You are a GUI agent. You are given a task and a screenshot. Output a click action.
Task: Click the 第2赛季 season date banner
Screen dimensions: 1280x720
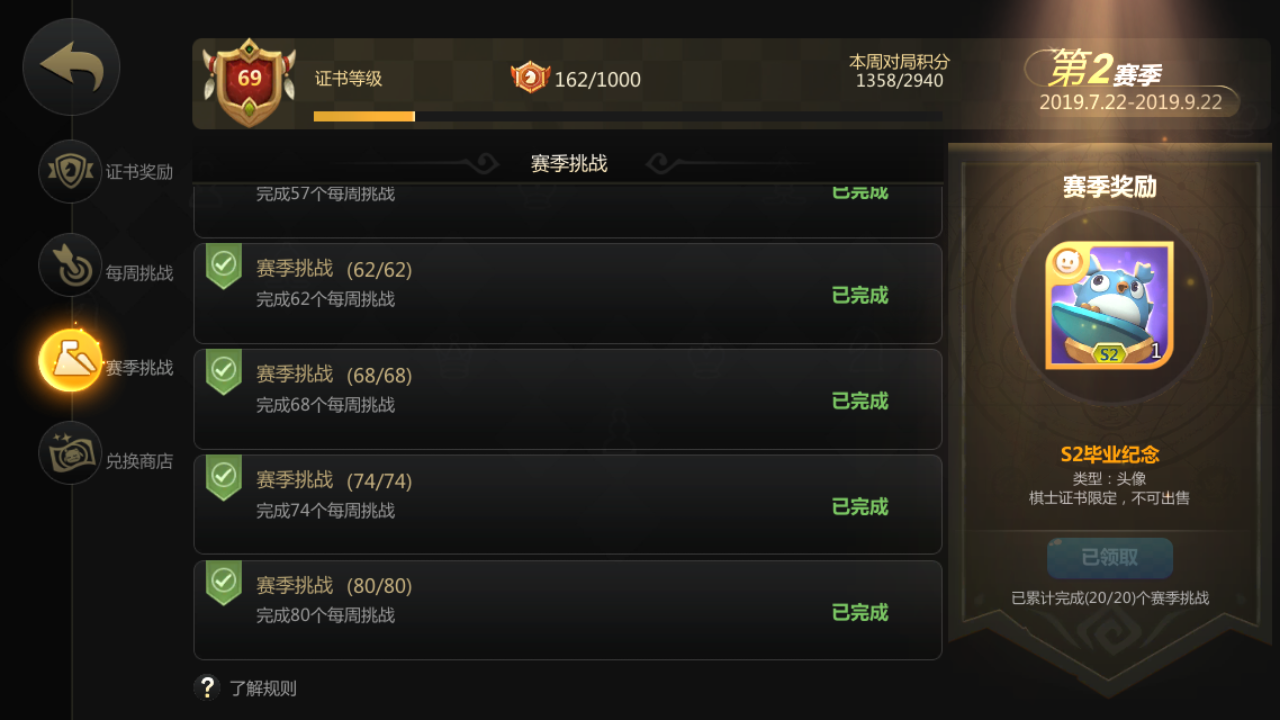tap(1131, 82)
